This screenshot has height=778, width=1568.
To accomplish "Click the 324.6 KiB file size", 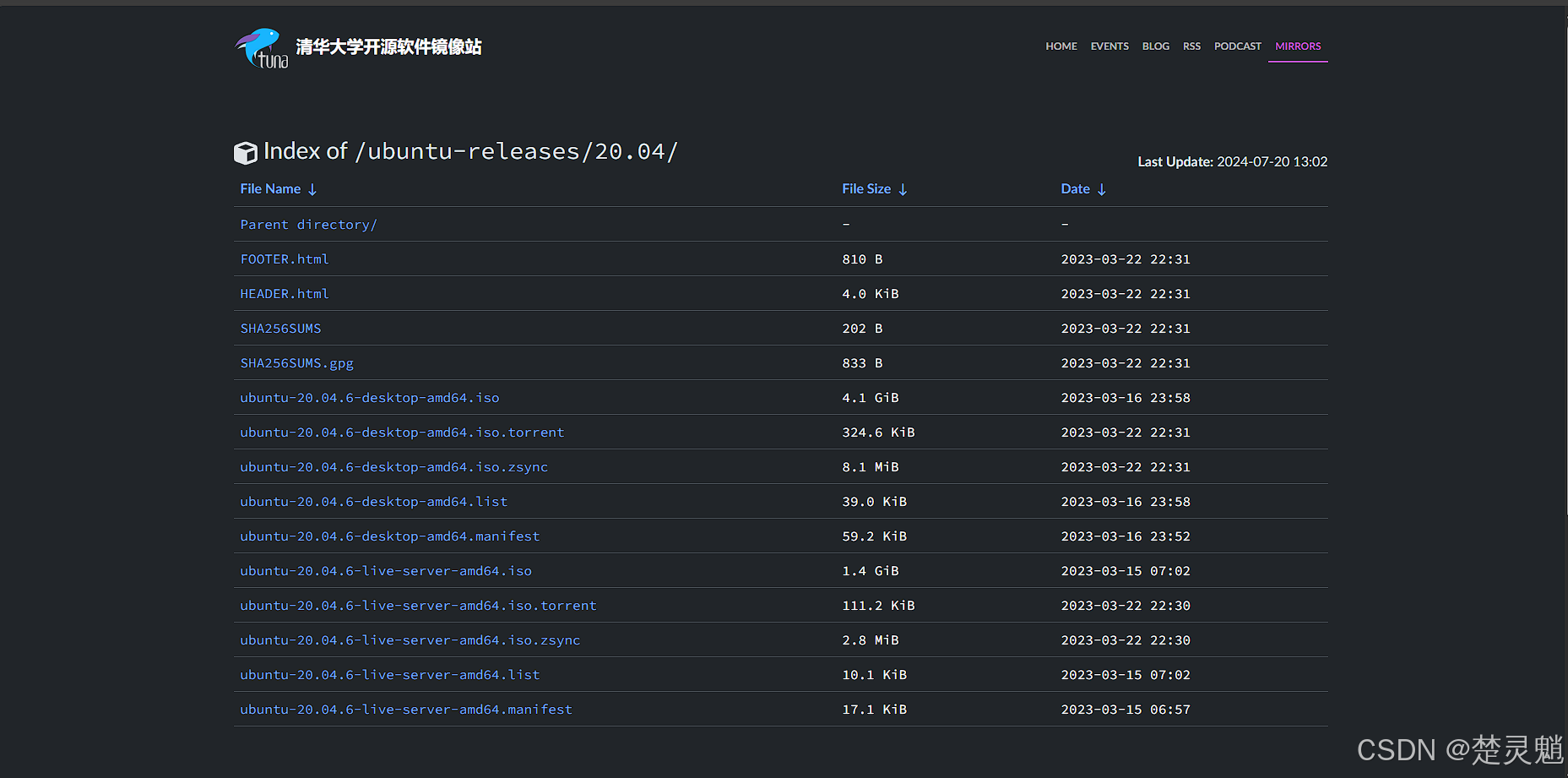I will (x=878, y=433).
